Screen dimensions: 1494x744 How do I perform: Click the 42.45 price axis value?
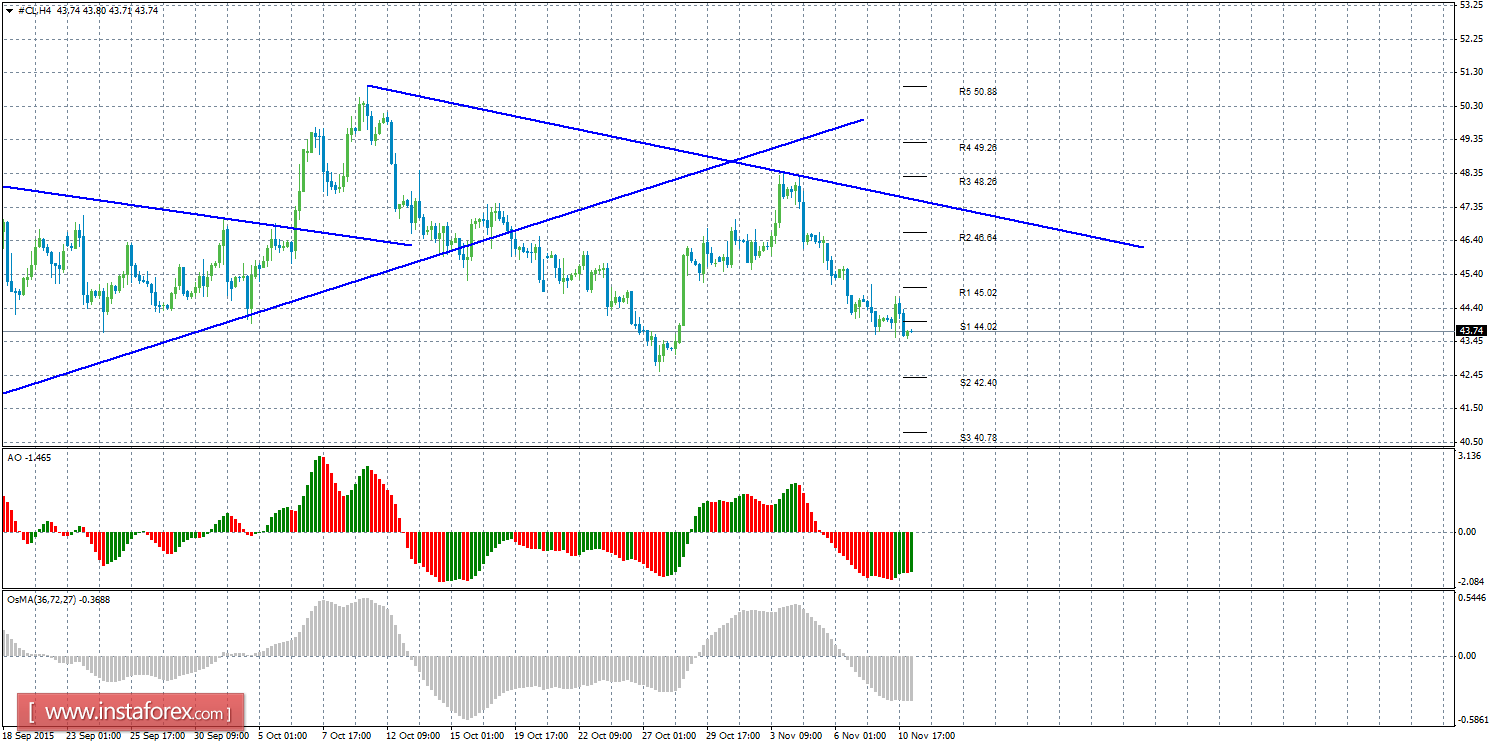(1471, 375)
